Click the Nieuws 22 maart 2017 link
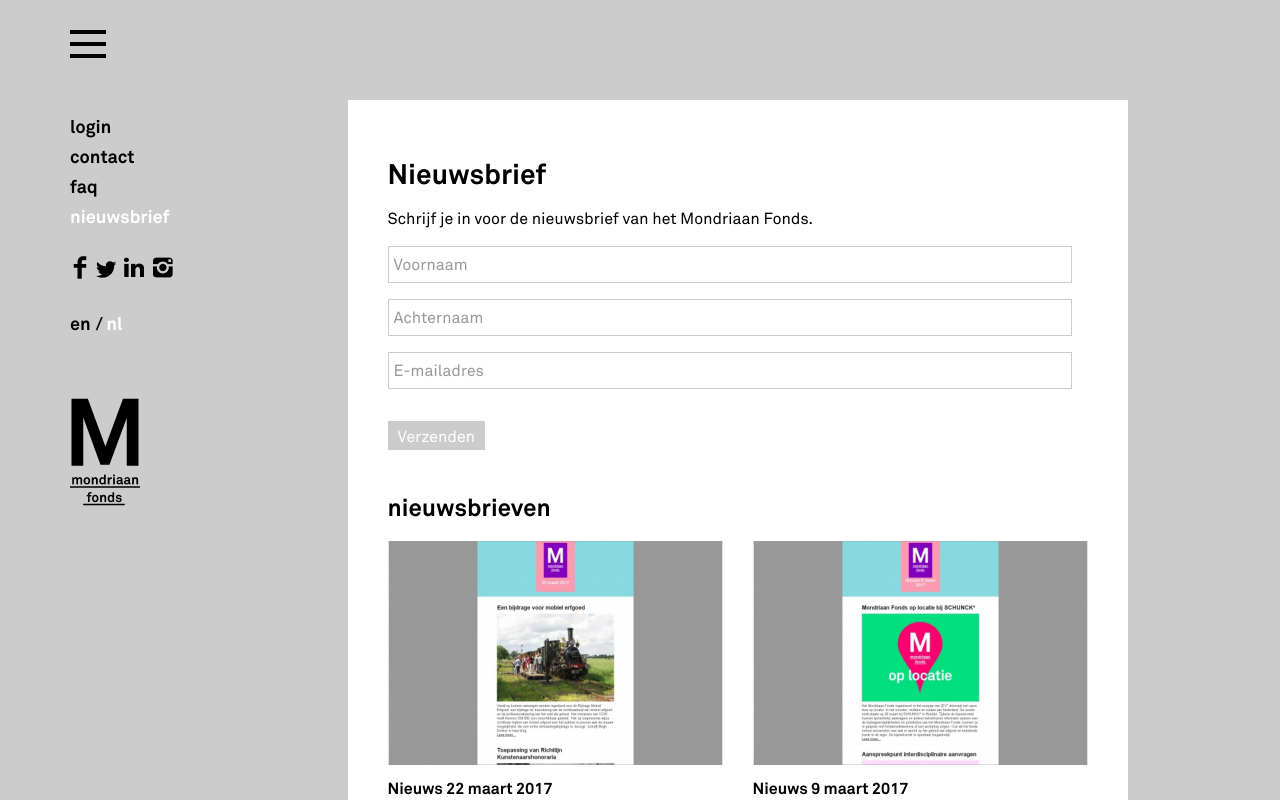The height and width of the screenshot is (800, 1280). click(x=470, y=789)
